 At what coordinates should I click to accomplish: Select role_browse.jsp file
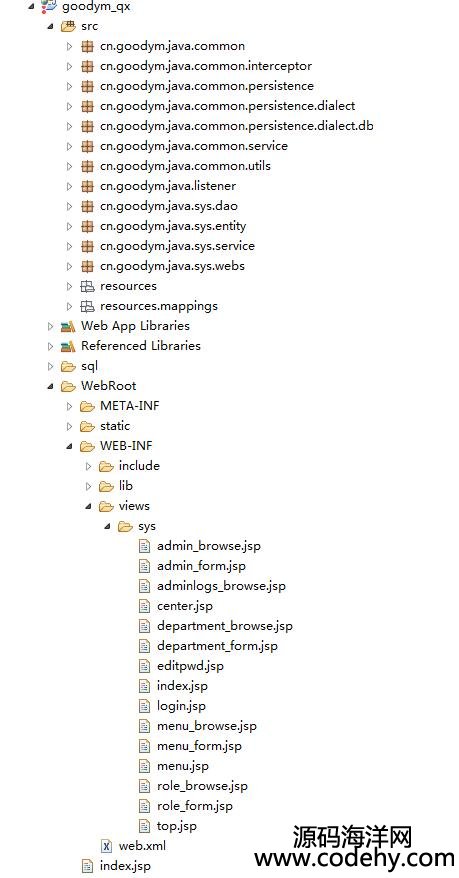[202, 786]
